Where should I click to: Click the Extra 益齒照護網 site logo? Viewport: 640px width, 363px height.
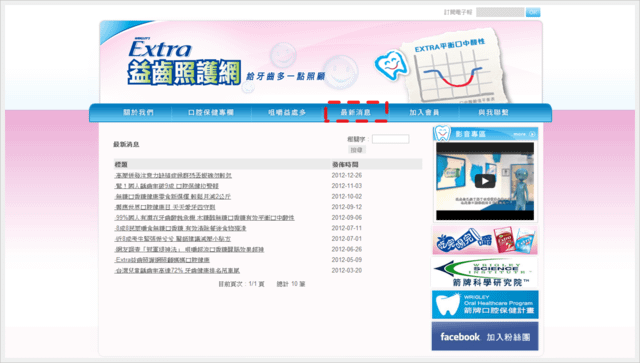pyautogui.click(x=184, y=62)
